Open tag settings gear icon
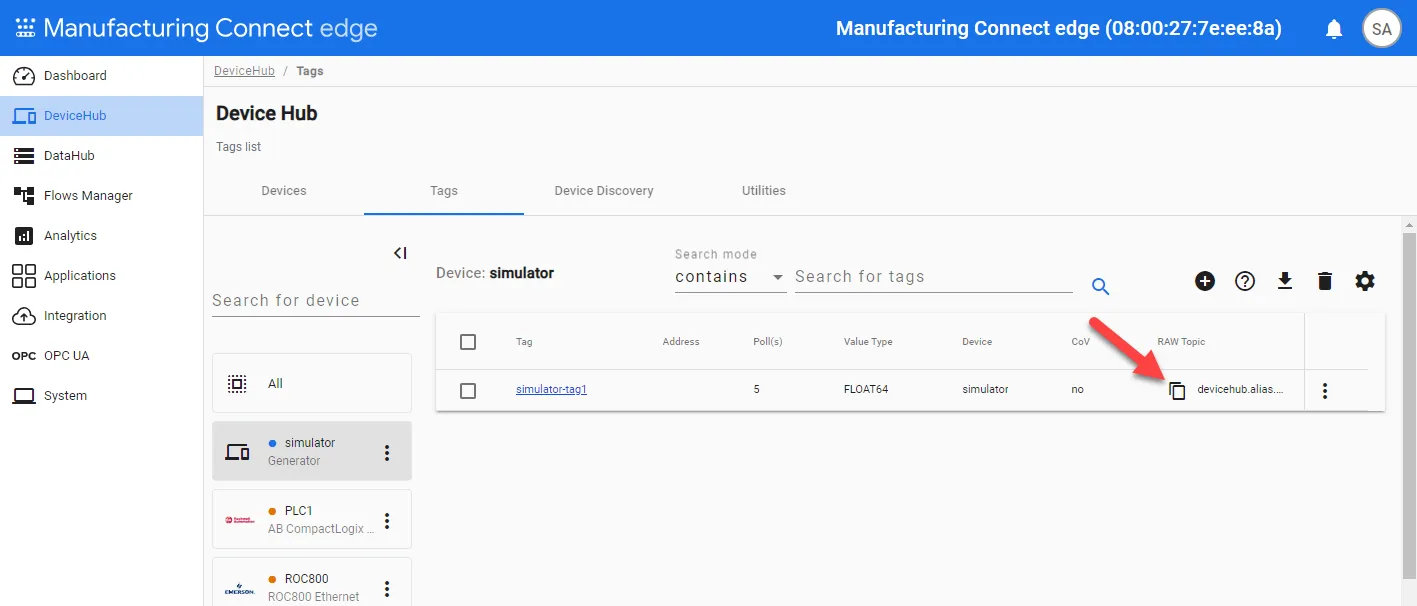Viewport: 1417px width, 606px height. (1365, 281)
